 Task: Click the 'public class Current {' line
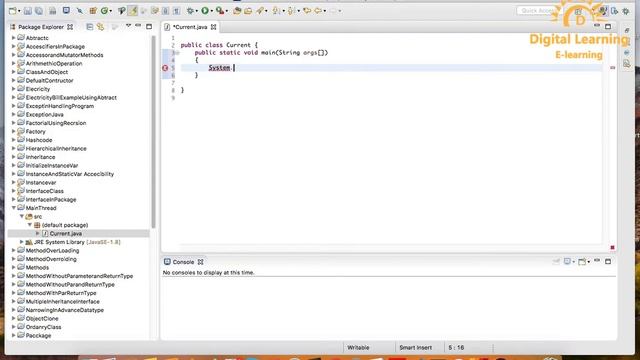(x=219, y=45)
